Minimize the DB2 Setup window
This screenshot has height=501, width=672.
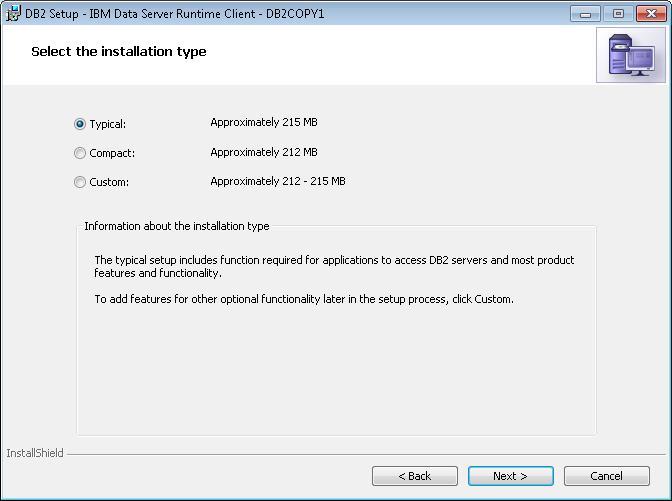tap(585, 14)
